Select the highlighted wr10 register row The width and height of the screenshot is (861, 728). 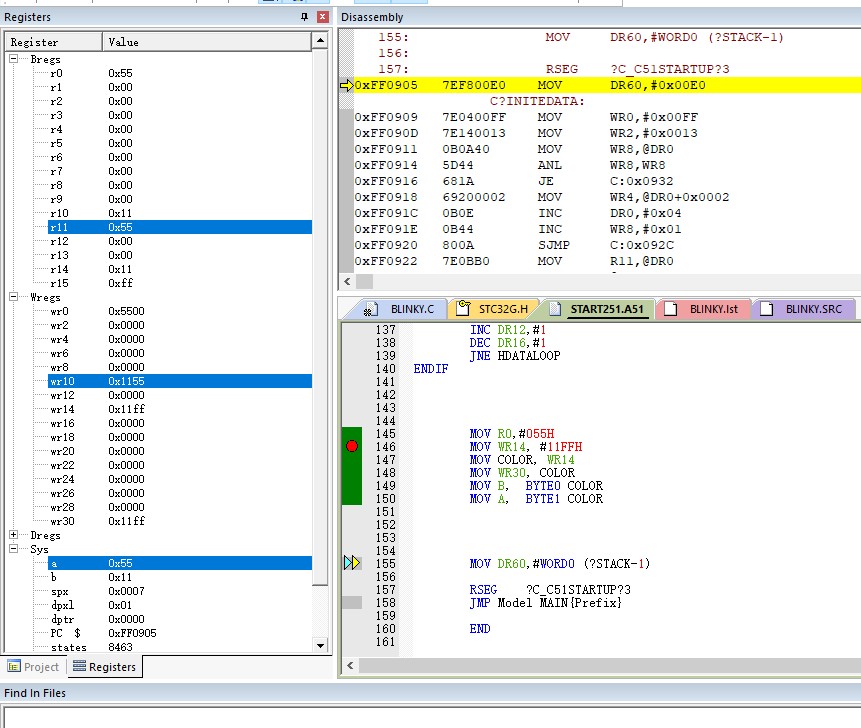coord(180,381)
